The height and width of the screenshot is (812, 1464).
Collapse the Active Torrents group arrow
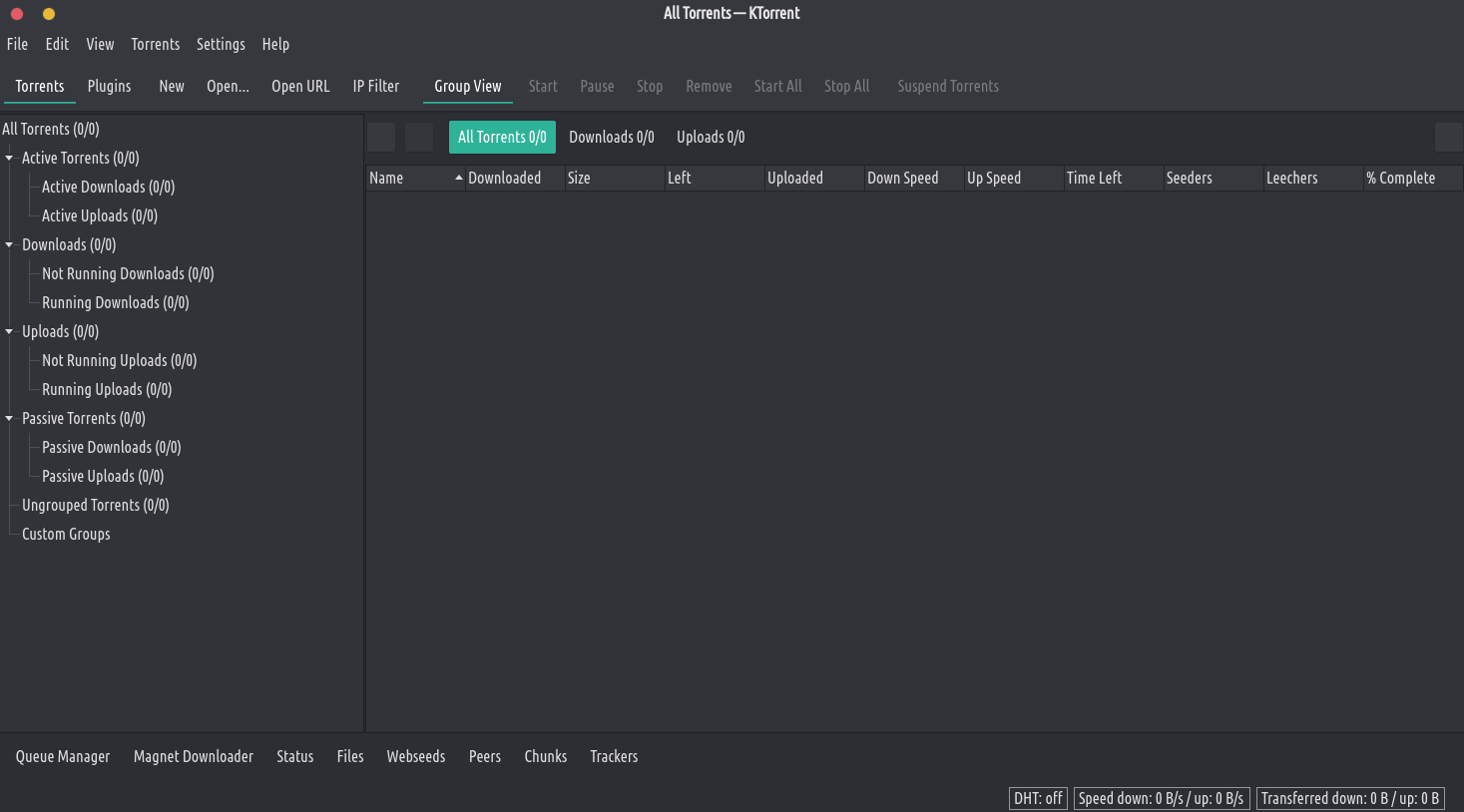pos(9,158)
